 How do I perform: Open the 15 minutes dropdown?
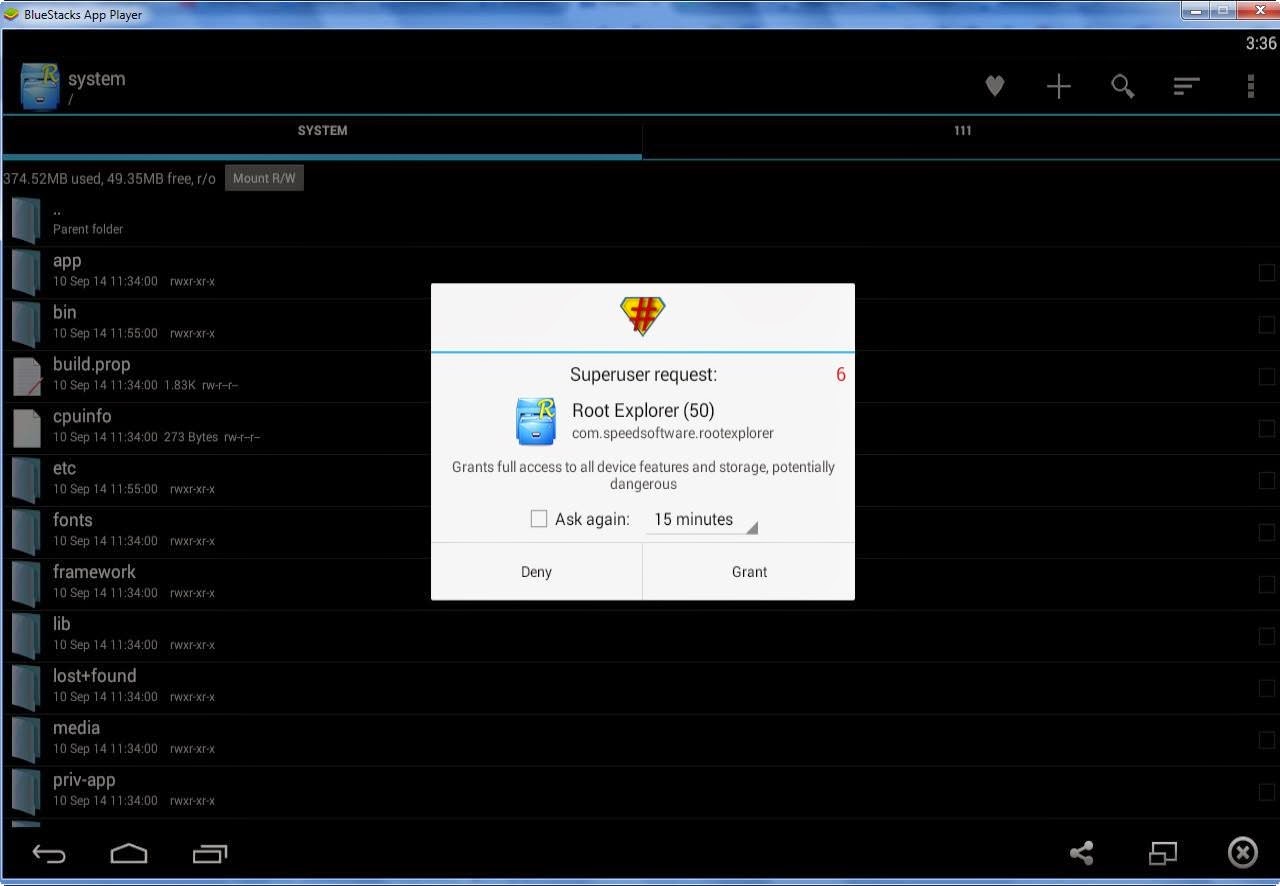tap(702, 520)
